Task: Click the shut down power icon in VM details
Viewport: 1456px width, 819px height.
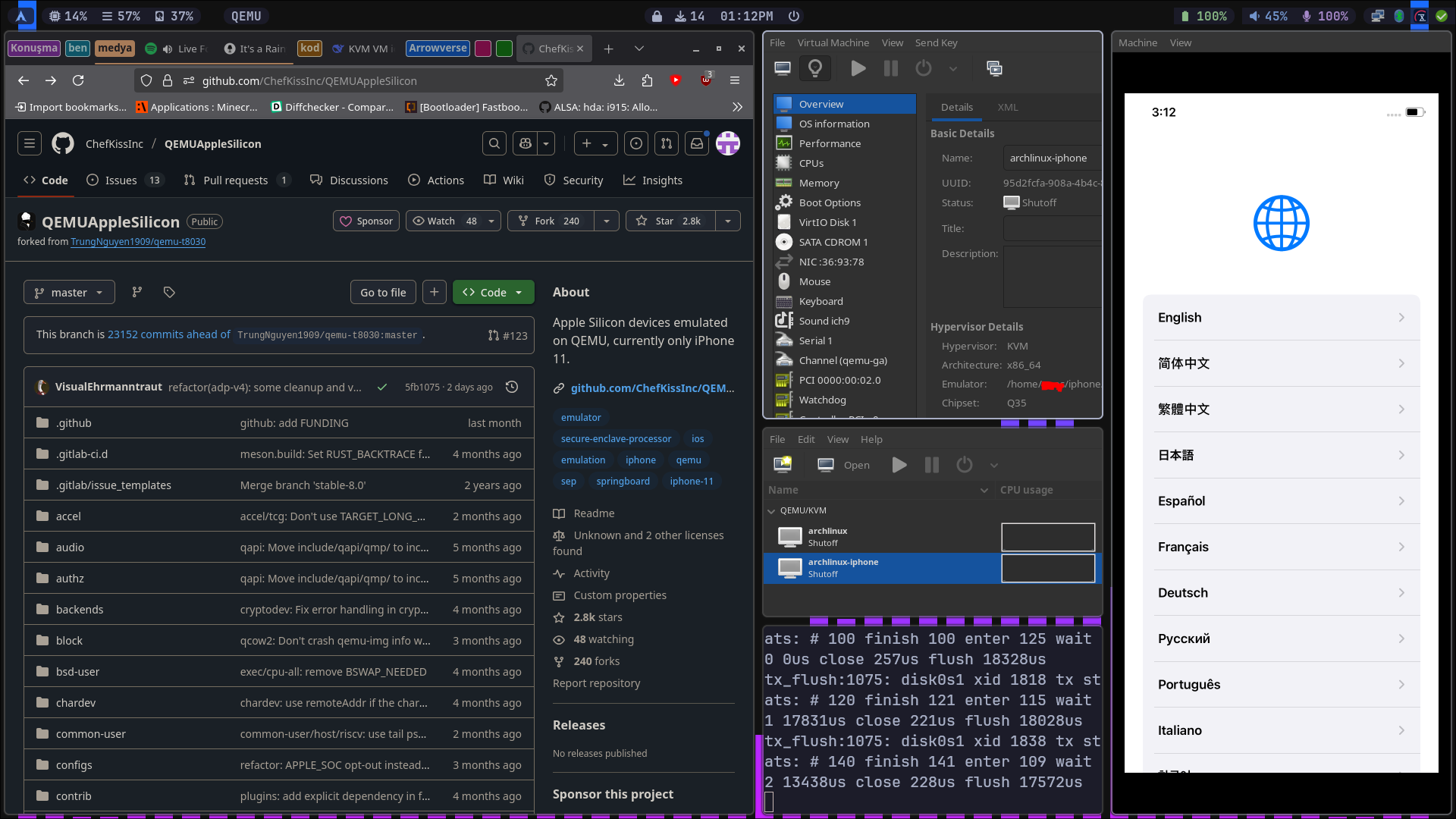Action: coord(924,69)
